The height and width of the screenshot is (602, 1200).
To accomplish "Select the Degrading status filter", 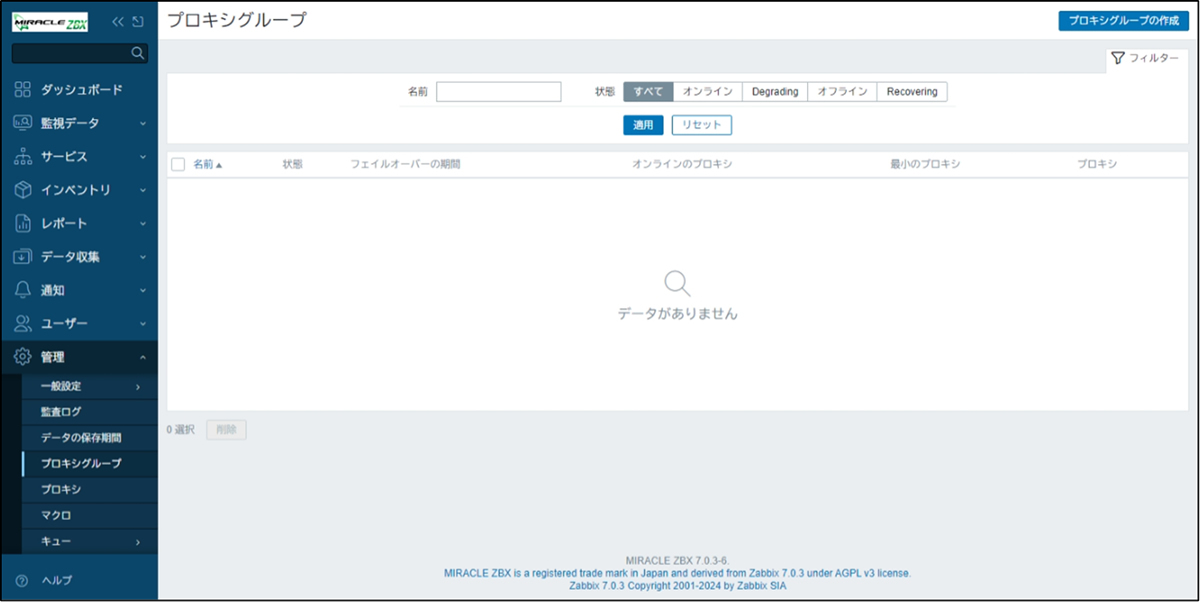I will click(774, 92).
